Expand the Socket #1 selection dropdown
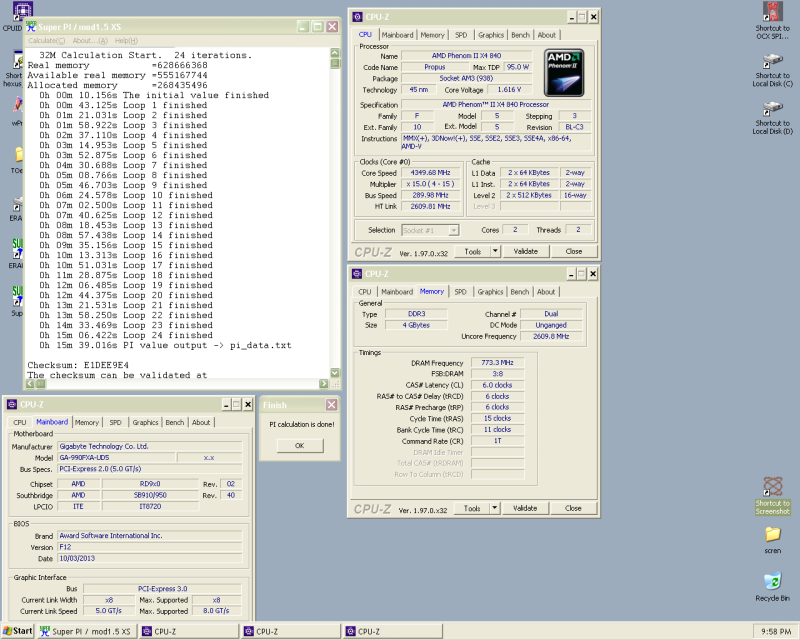800x640 pixels. (453, 230)
